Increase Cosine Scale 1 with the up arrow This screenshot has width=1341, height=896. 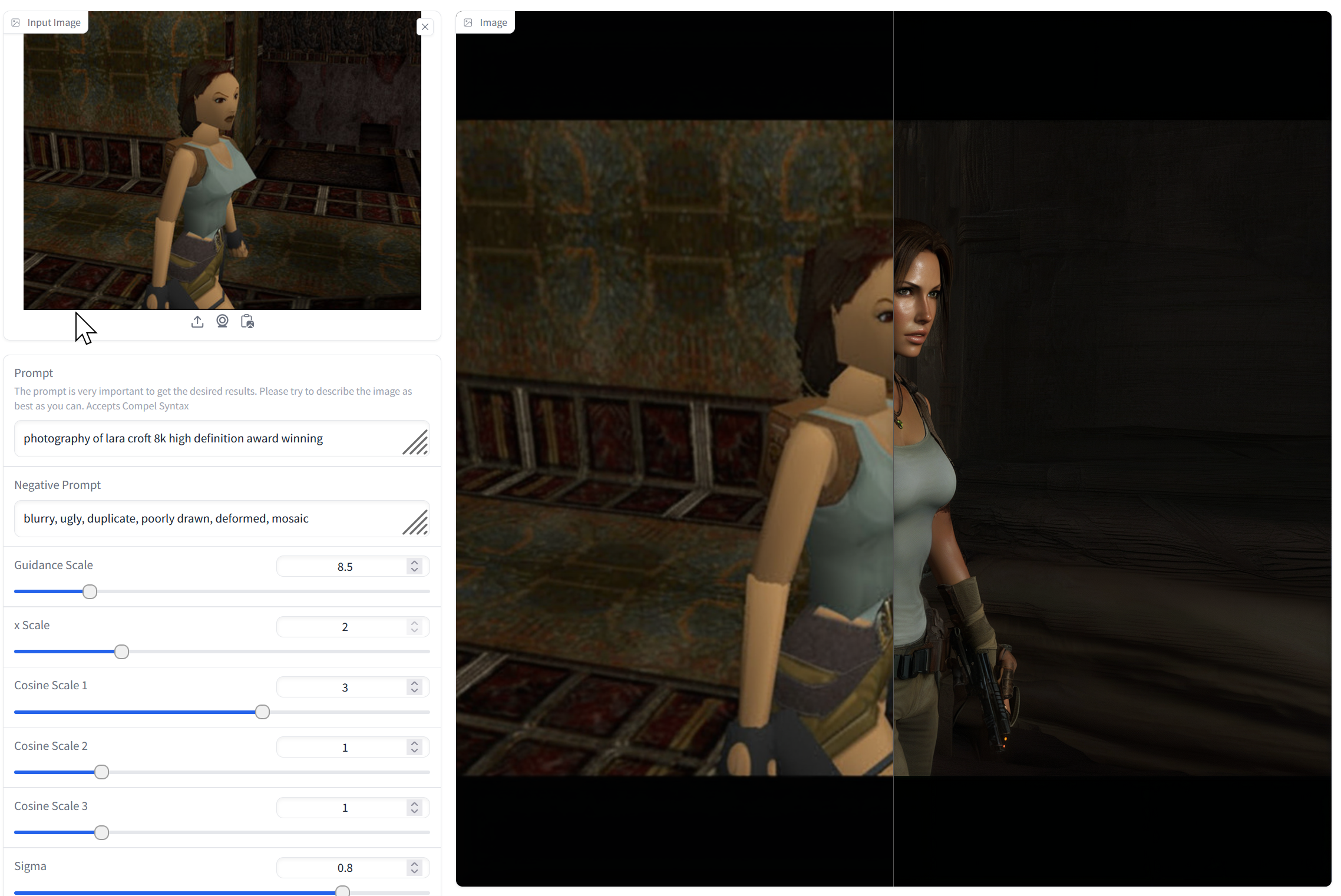pyautogui.click(x=415, y=683)
